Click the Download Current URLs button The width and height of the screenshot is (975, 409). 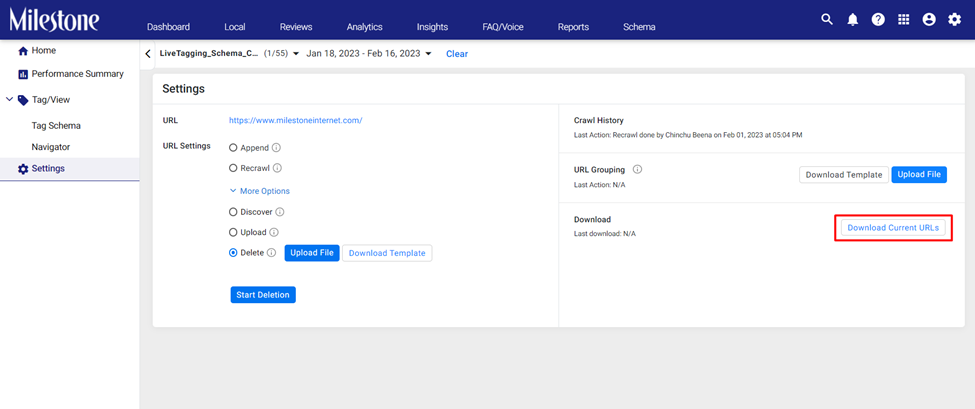click(x=893, y=228)
